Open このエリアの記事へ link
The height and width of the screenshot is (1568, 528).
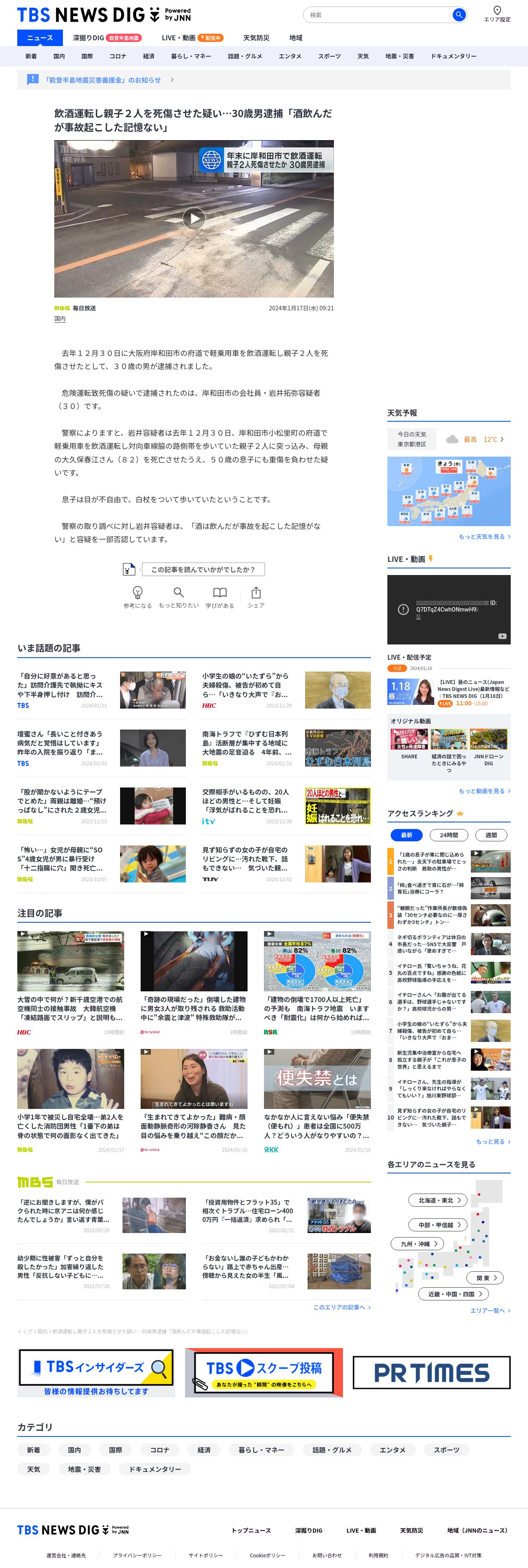click(x=342, y=1307)
